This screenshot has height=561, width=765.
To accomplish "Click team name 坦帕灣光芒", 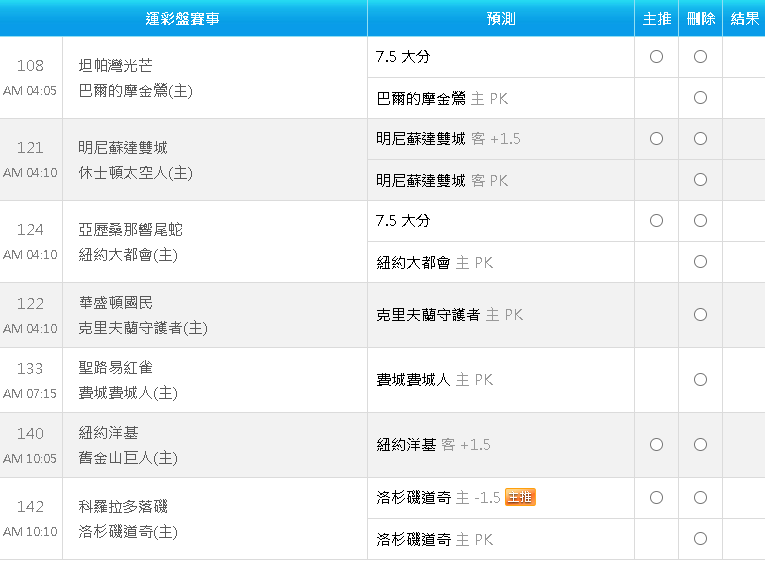I will coord(116,65).
